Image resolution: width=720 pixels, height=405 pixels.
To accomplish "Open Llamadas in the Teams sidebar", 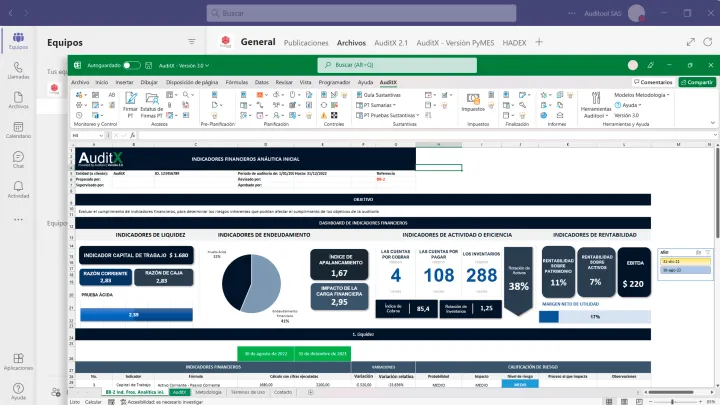I will (x=18, y=71).
